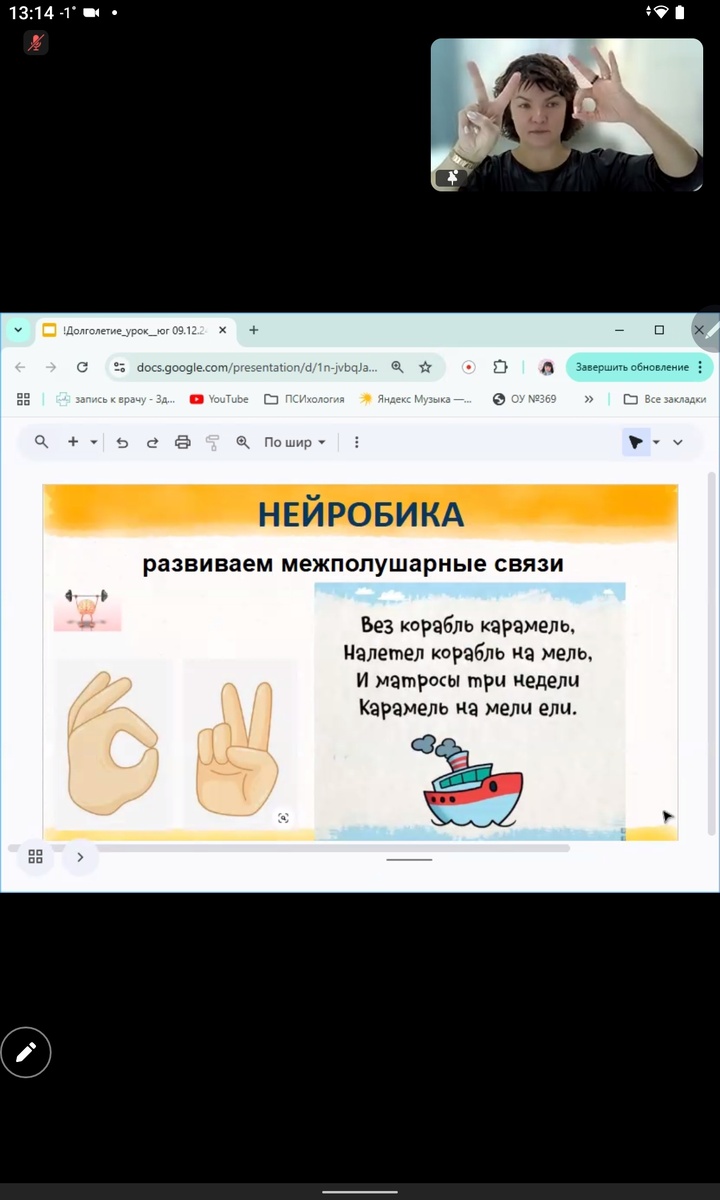Screen dimensions: 720x1200
Task: Open the browser extensions puzzle icon
Action: coord(501,367)
